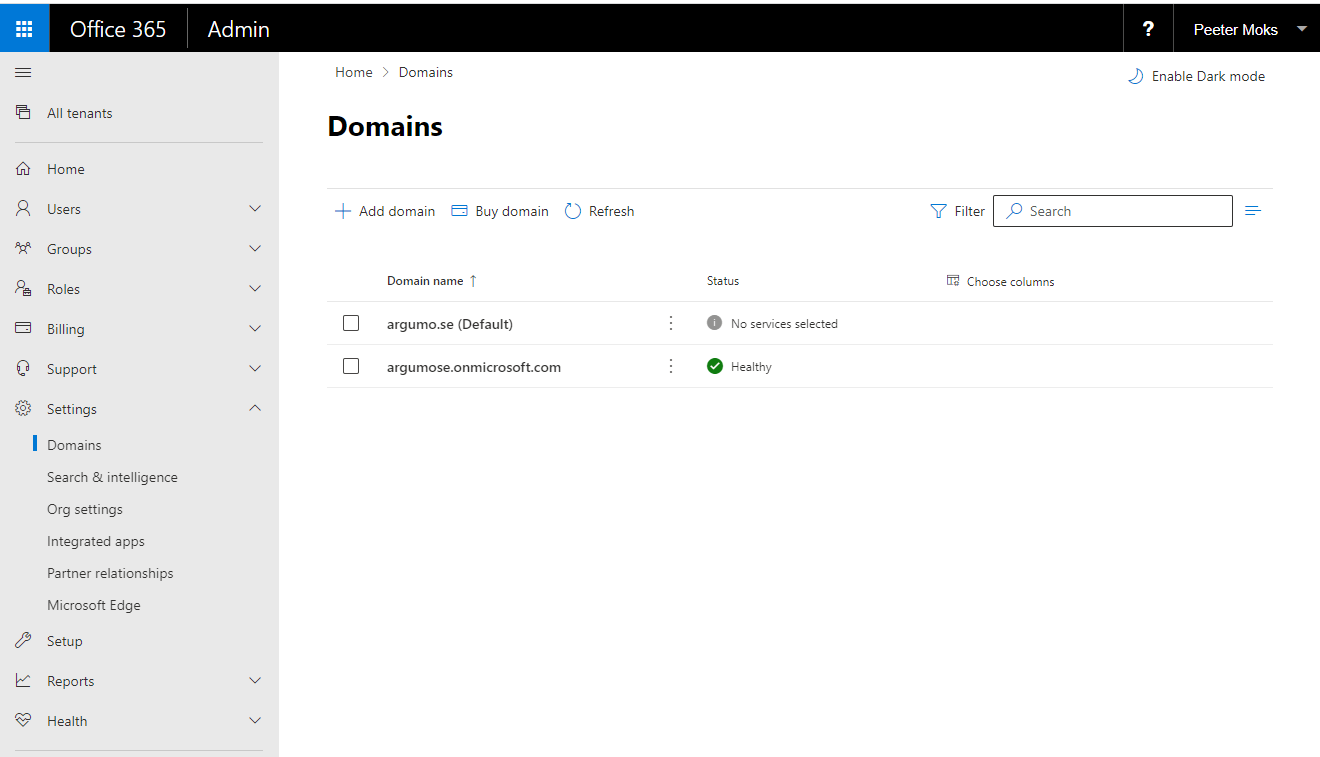Click the Home house icon in the sidebar
The image size is (1320, 757).
[x=23, y=169]
